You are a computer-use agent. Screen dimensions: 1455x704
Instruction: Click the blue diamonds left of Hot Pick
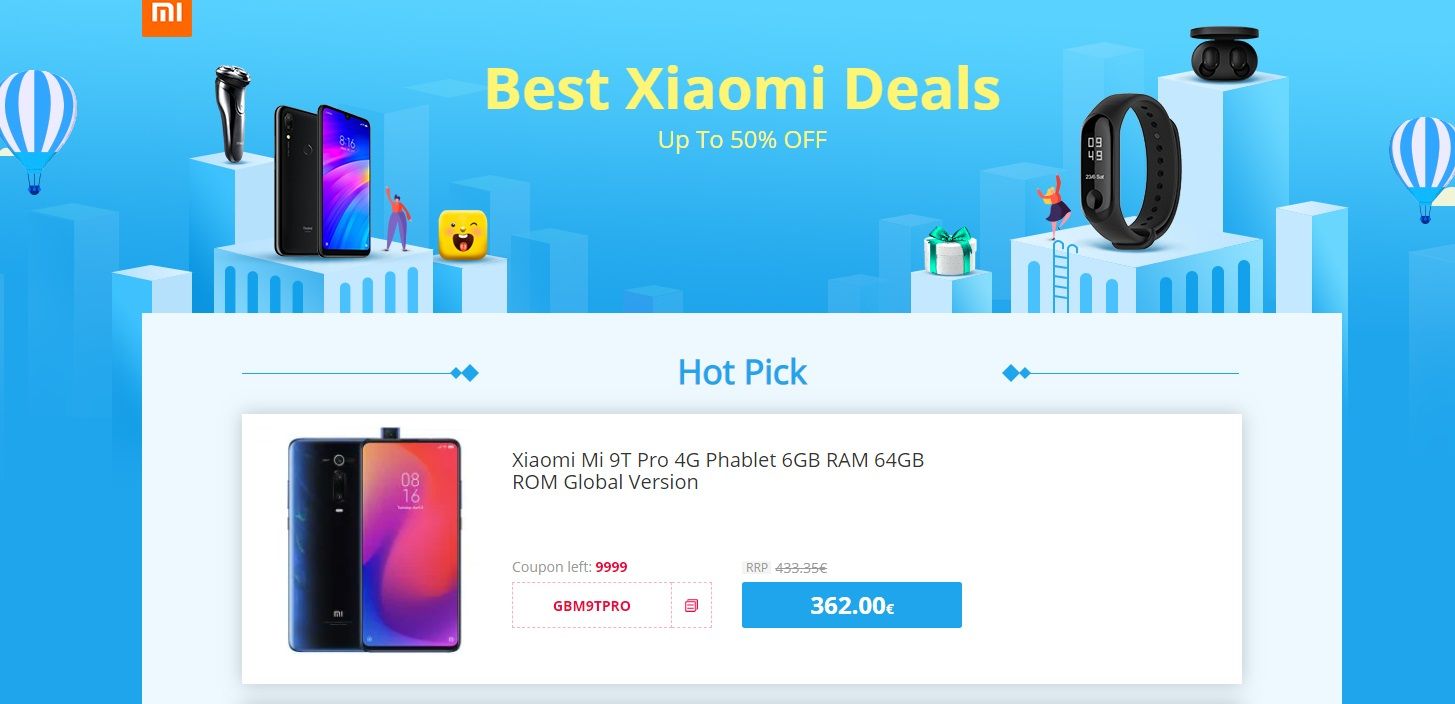[x=464, y=373]
